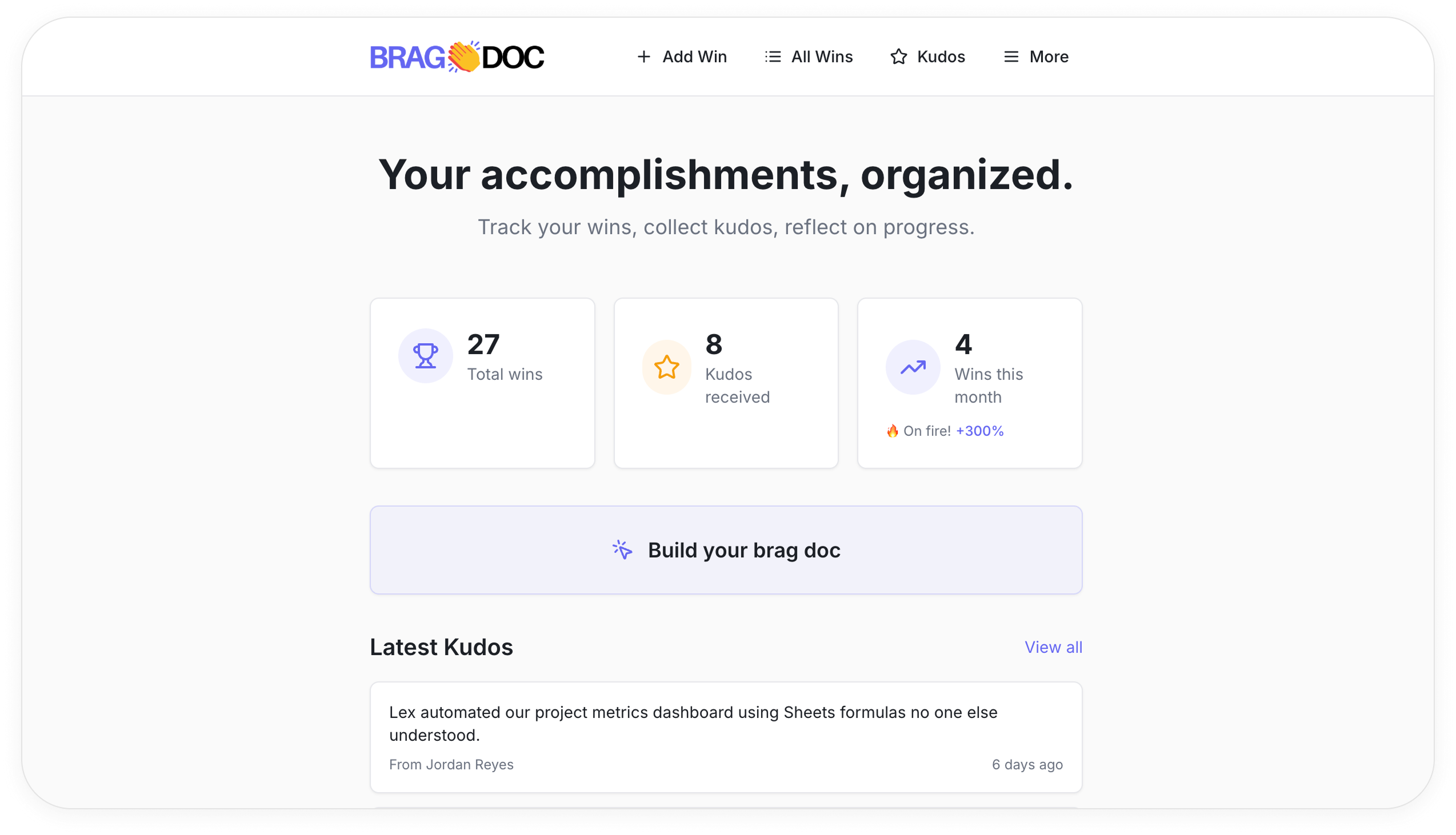This screenshot has width=1456, height=835.
Task: Click Build your brag doc
Action: [x=726, y=549]
